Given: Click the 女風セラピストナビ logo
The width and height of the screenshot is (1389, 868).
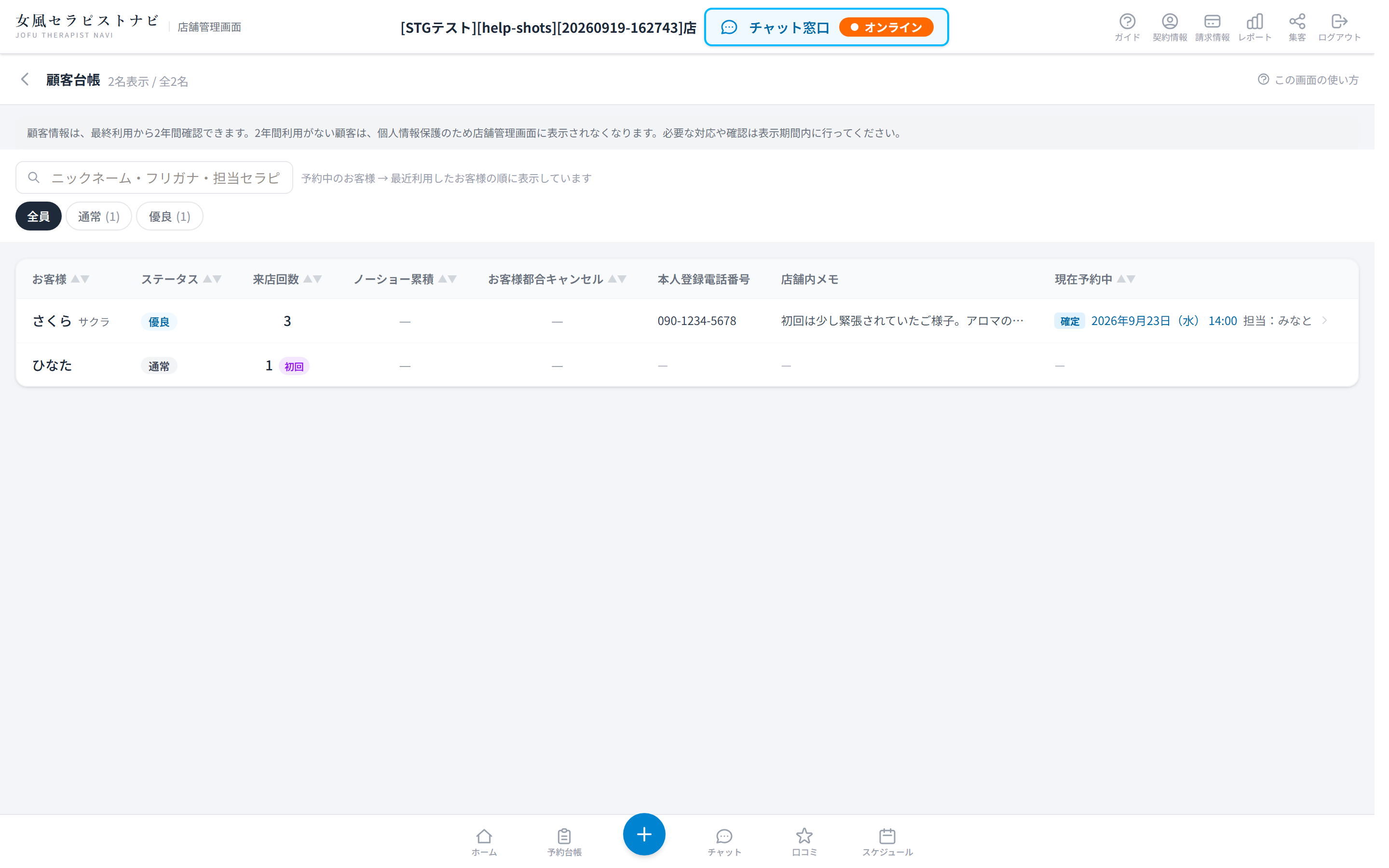Looking at the screenshot, I should point(87,26).
